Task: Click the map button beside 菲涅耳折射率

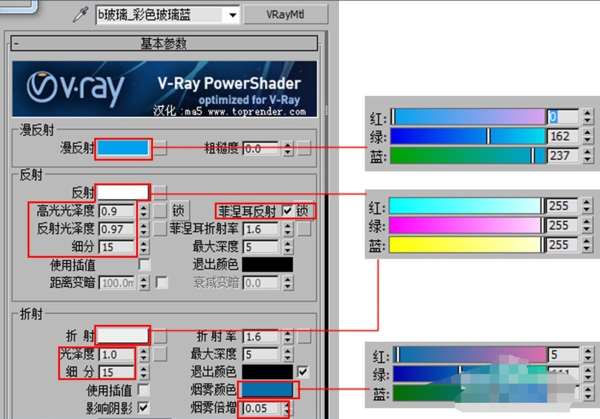Action: click(x=304, y=229)
